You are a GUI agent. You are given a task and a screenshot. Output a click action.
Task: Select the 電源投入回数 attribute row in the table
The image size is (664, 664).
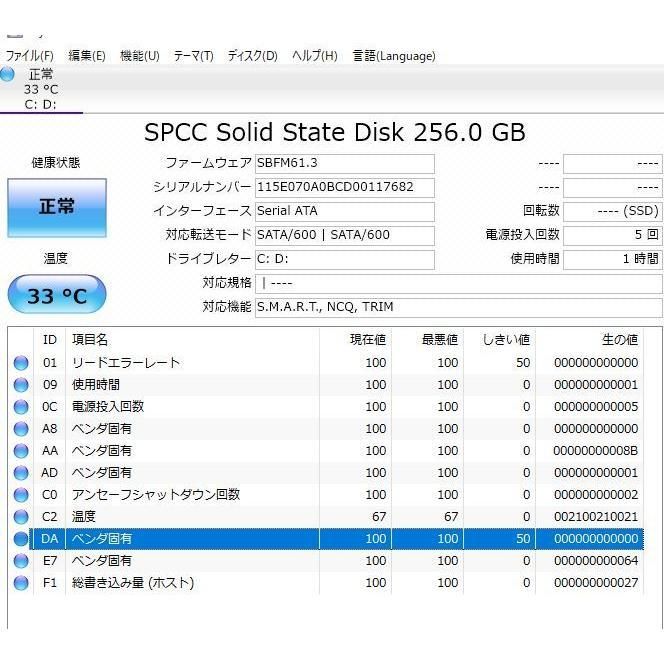click(x=326, y=407)
